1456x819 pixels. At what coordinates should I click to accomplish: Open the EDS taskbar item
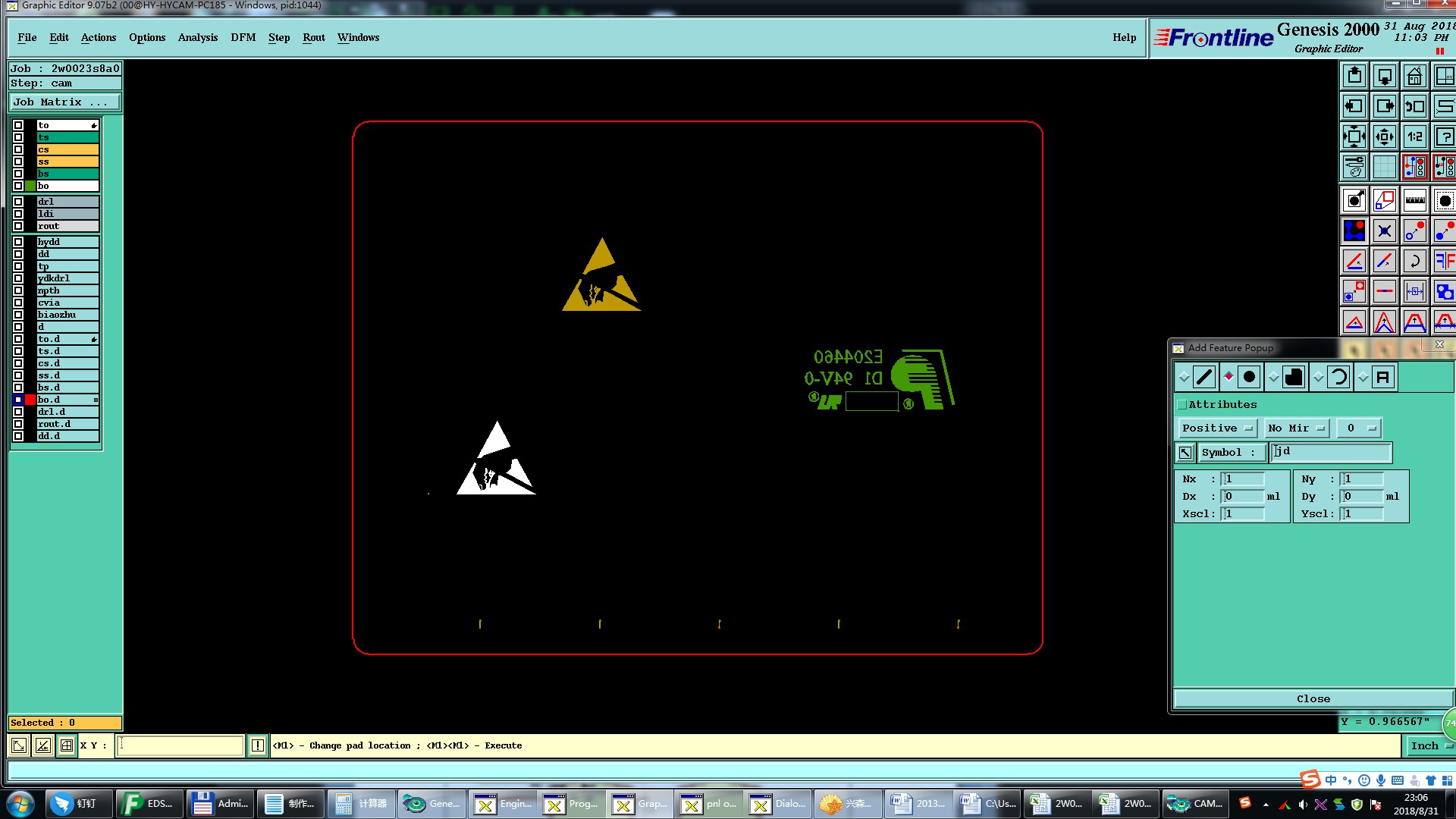click(x=149, y=804)
